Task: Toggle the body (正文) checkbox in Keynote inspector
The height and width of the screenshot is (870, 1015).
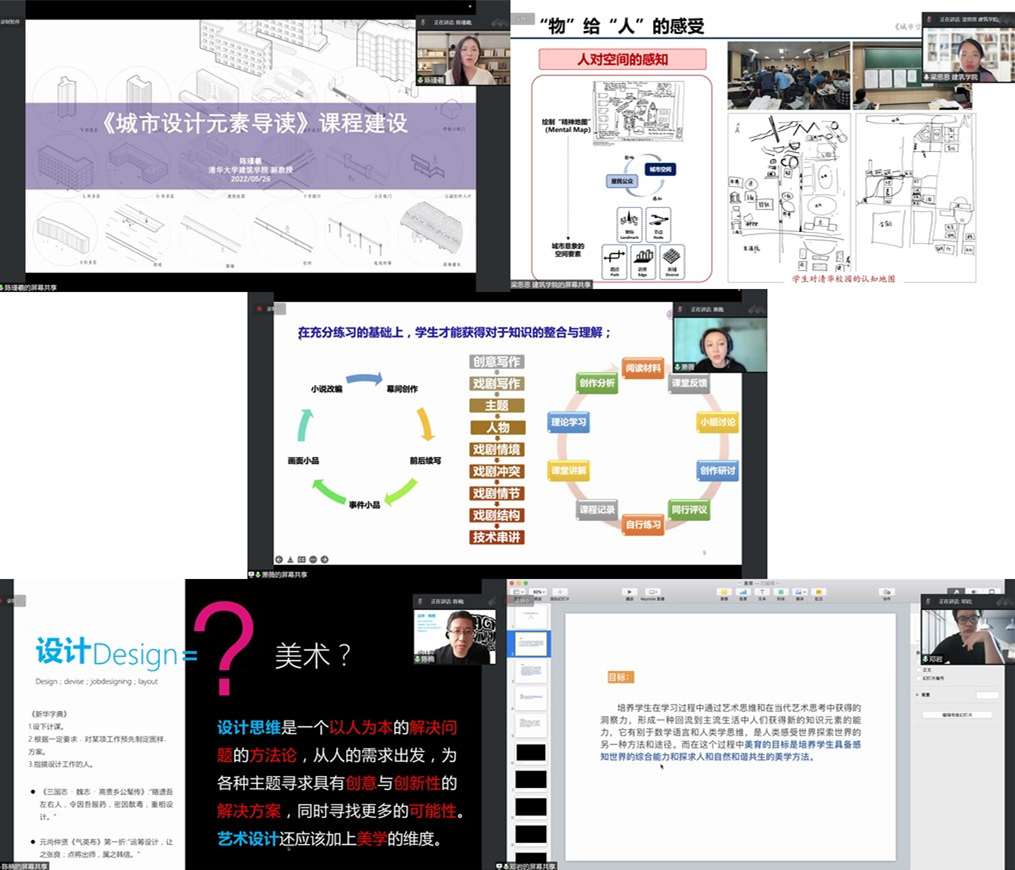Action: [x=918, y=669]
